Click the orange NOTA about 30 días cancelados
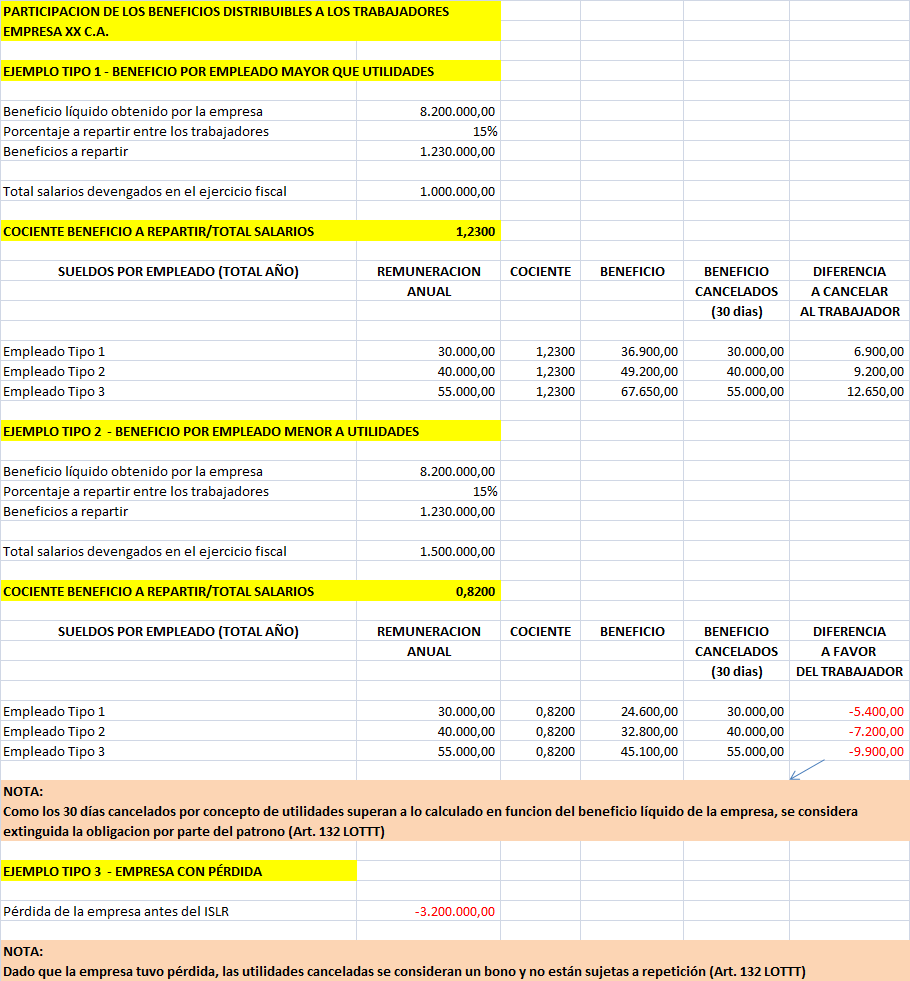Viewport: 910px width, 981px height. (455, 811)
